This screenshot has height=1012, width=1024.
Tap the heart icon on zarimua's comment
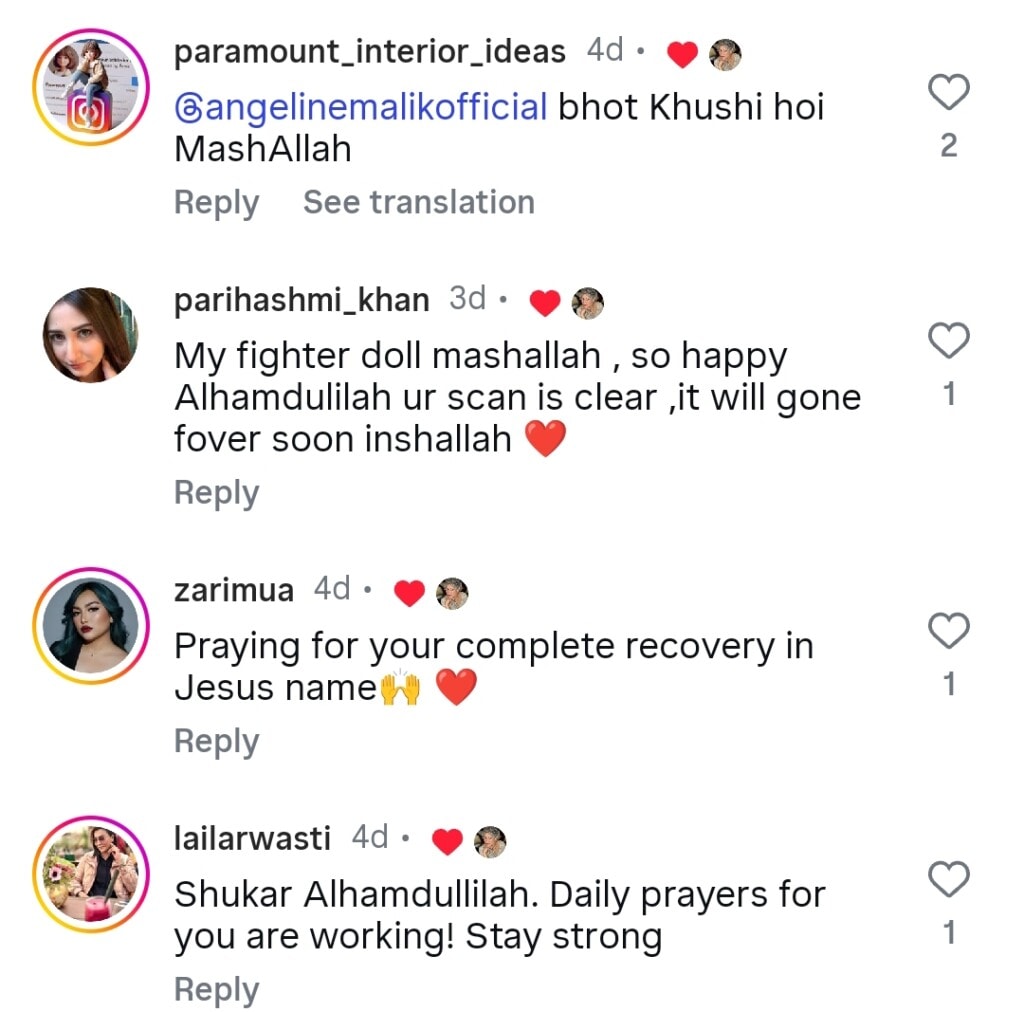click(x=948, y=630)
